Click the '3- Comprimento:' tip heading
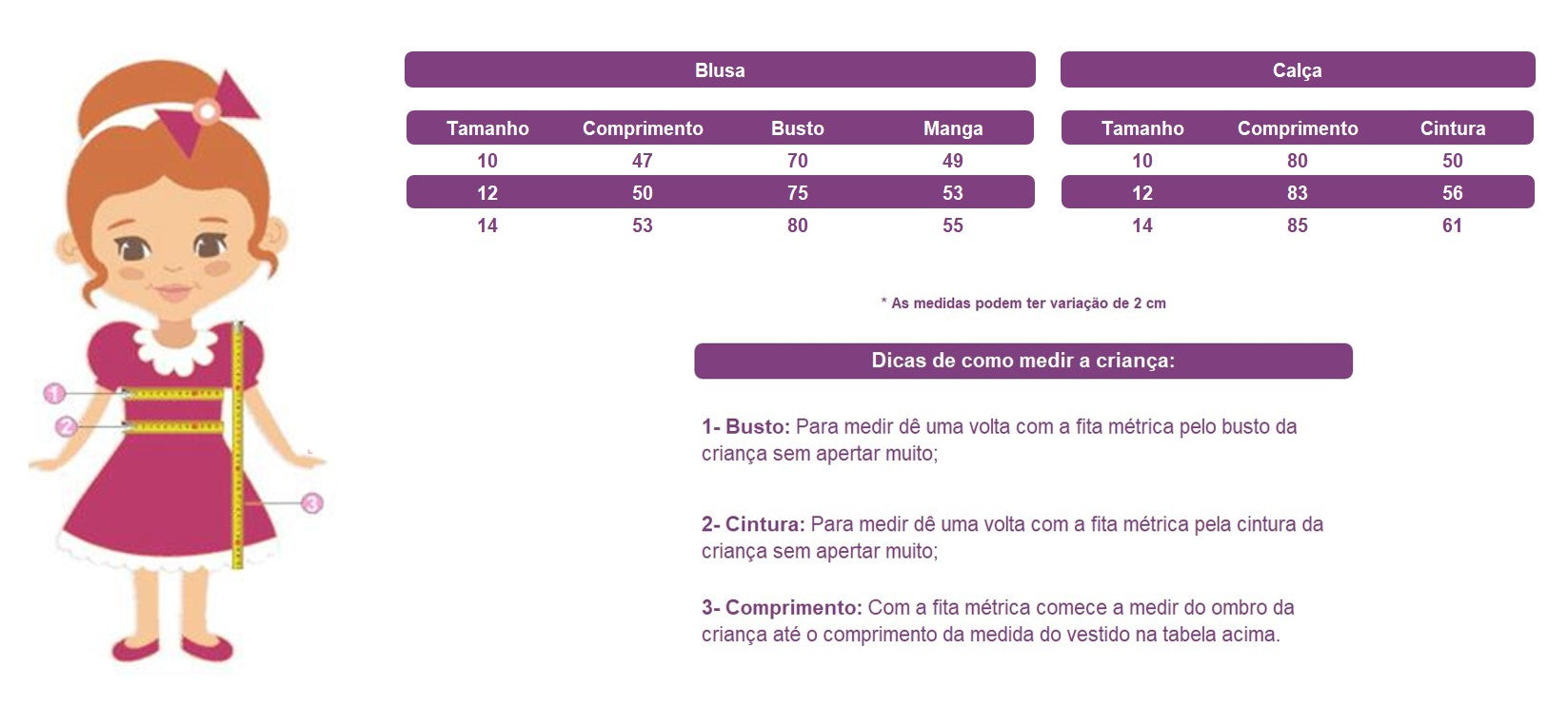Image resolution: width=1568 pixels, height=706 pixels. [x=782, y=608]
